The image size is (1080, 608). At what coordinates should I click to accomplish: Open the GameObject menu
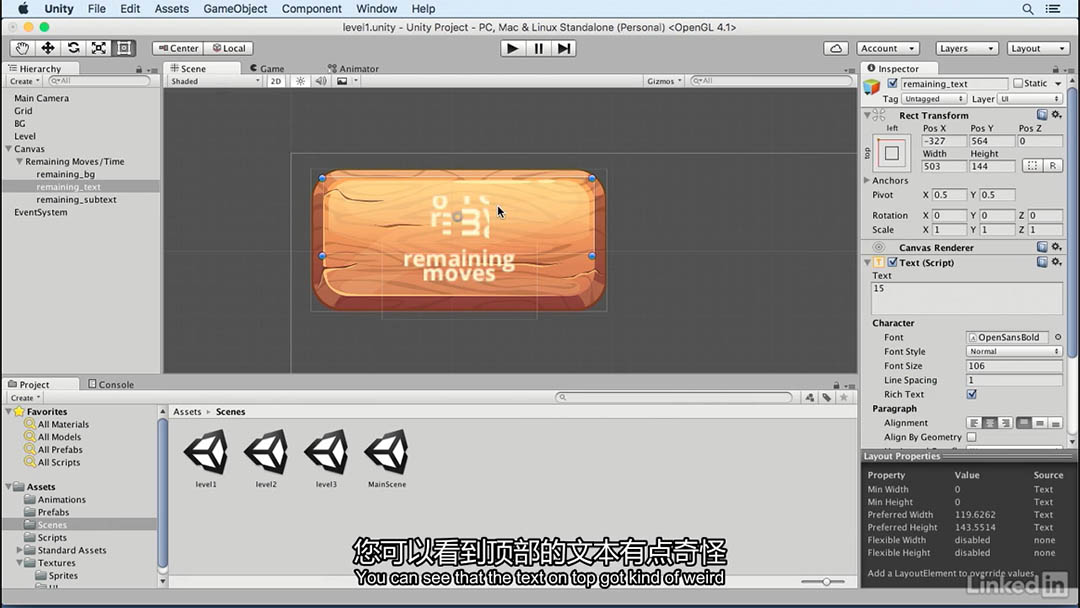point(235,9)
